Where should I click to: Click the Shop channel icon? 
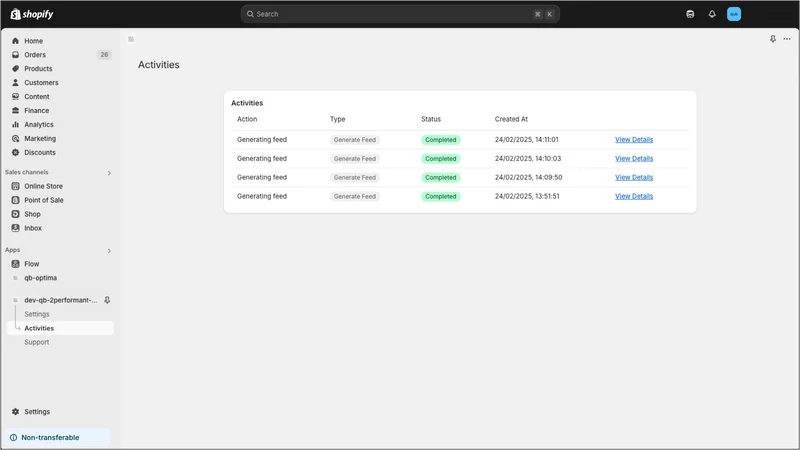tap(15, 214)
